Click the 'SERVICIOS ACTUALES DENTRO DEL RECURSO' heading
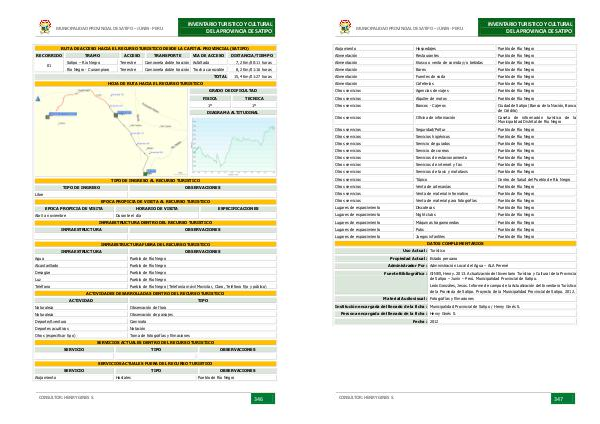Image resolution: width=600 pixels, height=424 pixels. (x=155, y=343)
